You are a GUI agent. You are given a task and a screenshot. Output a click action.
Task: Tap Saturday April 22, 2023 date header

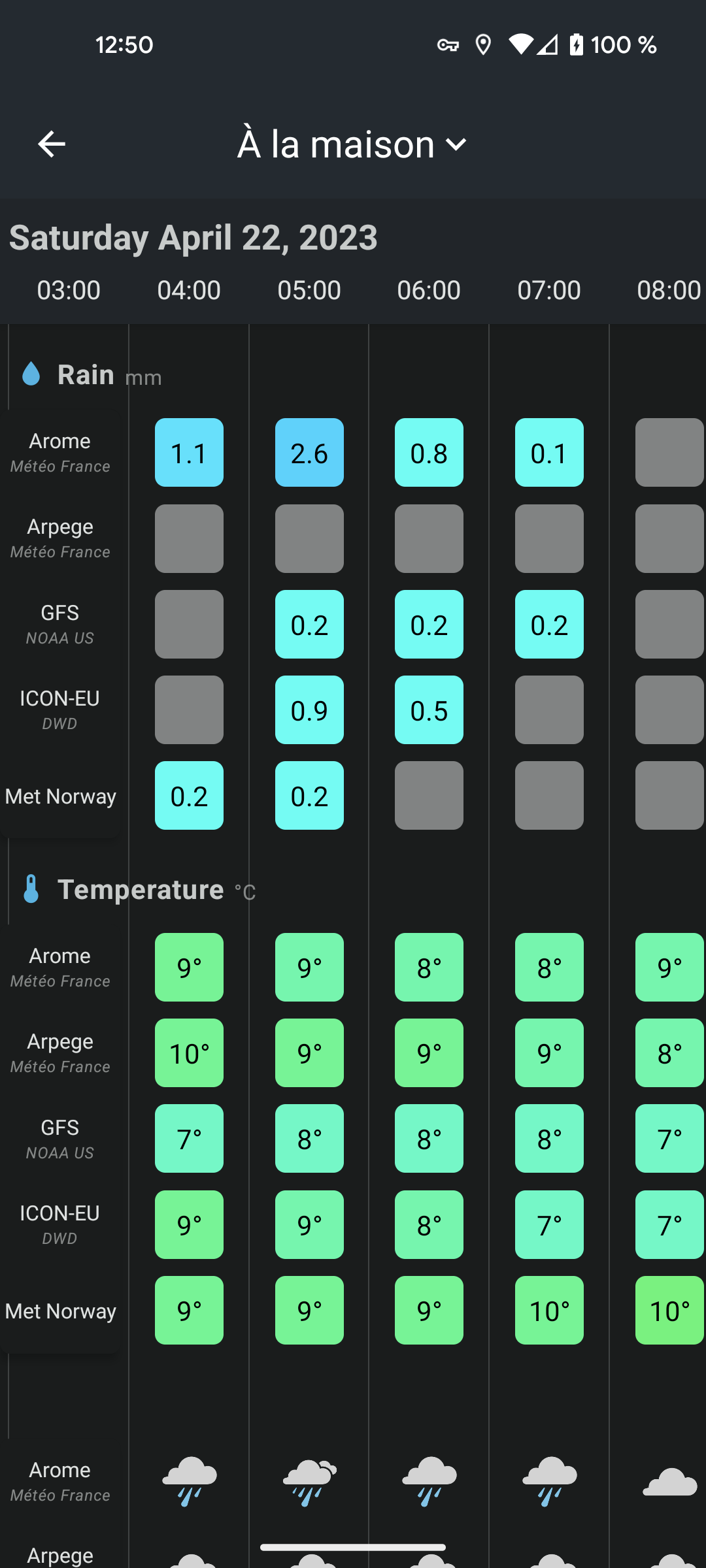pyautogui.click(x=193, y=237)
